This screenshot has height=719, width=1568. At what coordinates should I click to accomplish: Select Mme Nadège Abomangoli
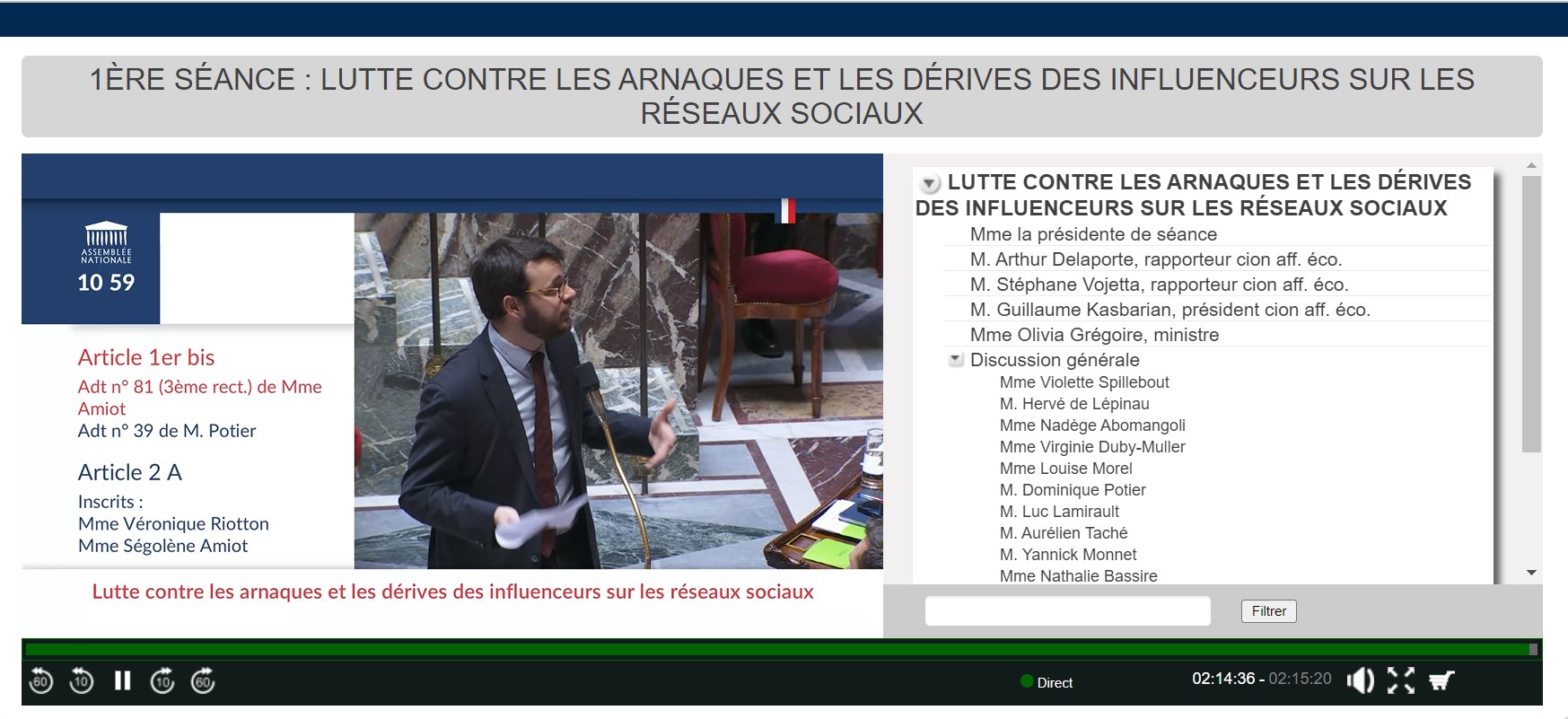(x=1092, y=425)
